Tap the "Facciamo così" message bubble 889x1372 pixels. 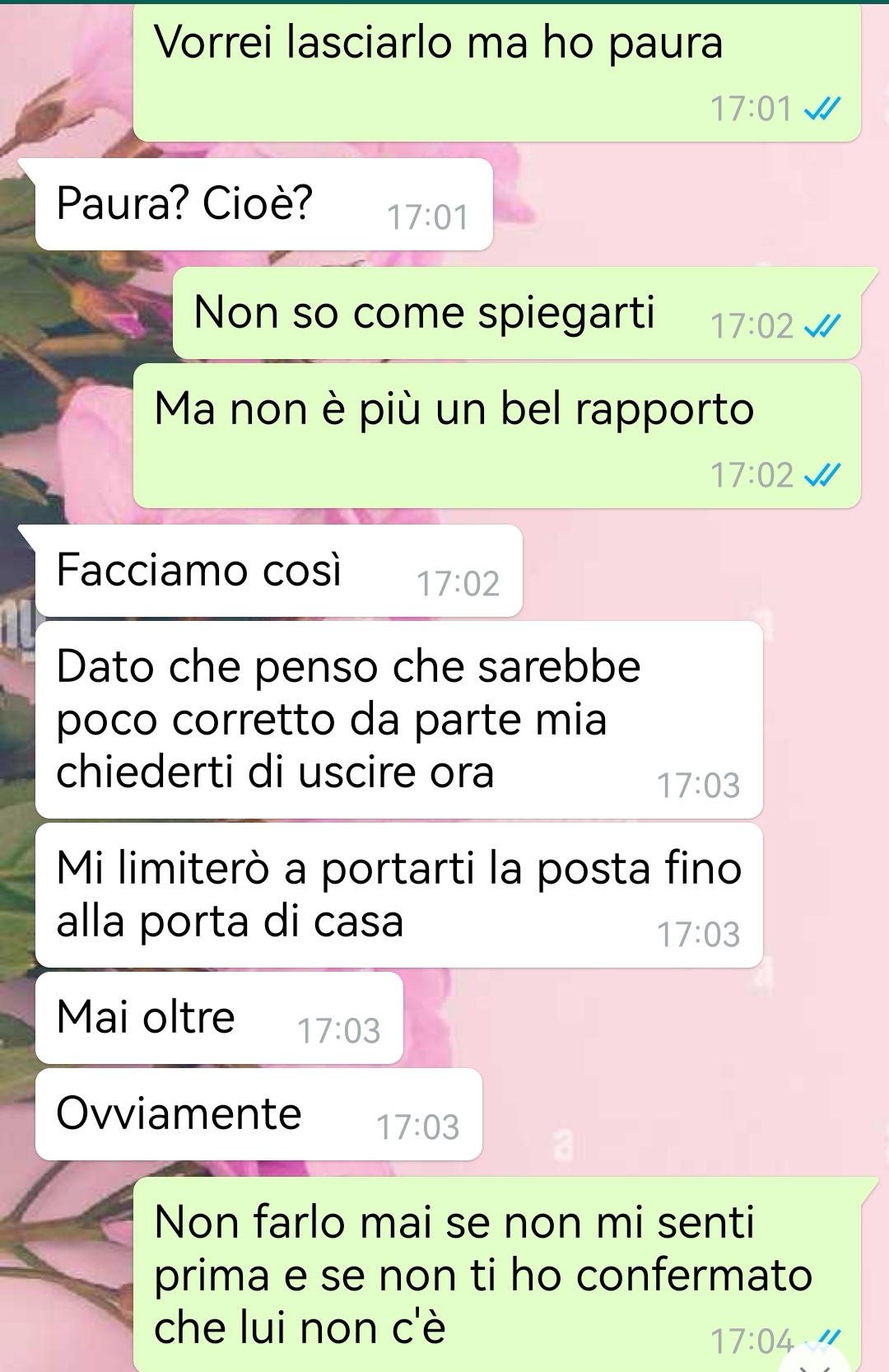pyautogui.click(x=279, y=570)
